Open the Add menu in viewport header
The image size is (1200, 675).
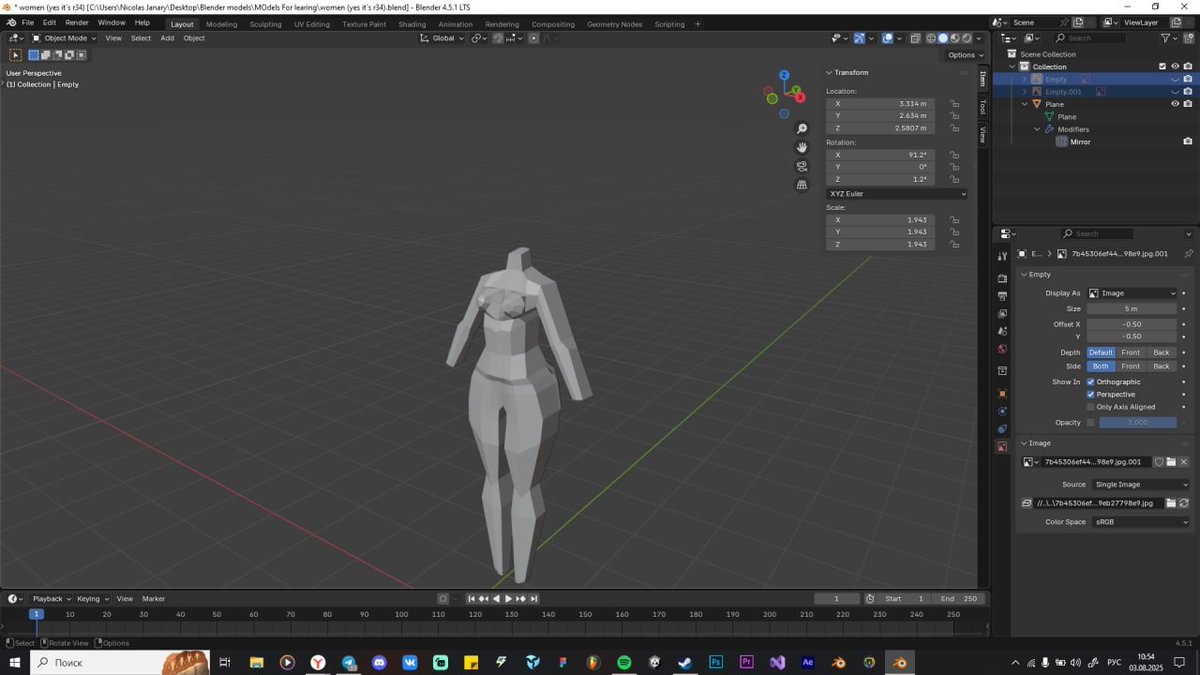[x=167, y=38]
